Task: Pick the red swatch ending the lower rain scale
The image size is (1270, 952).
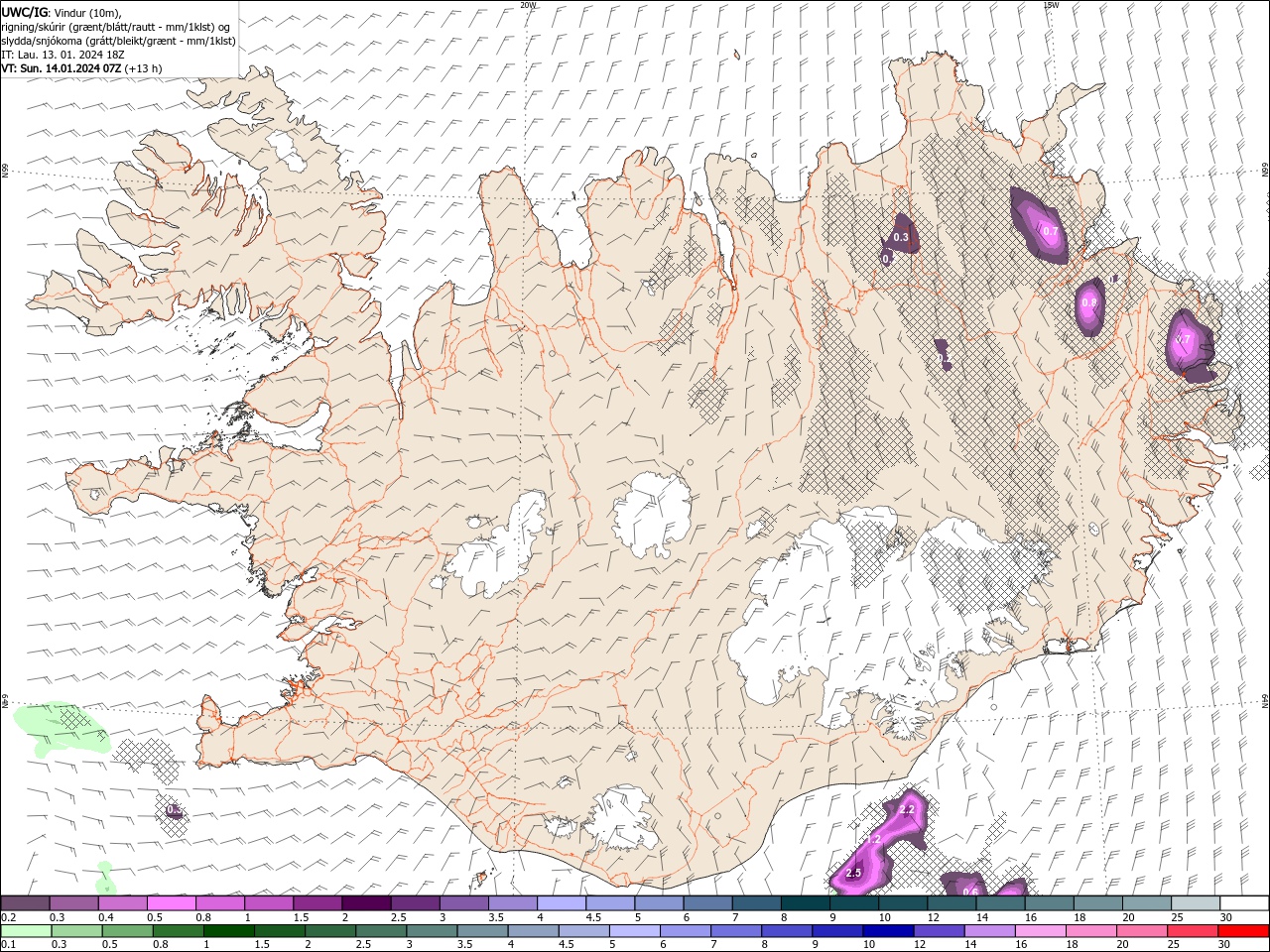Action: [1244, 931]
